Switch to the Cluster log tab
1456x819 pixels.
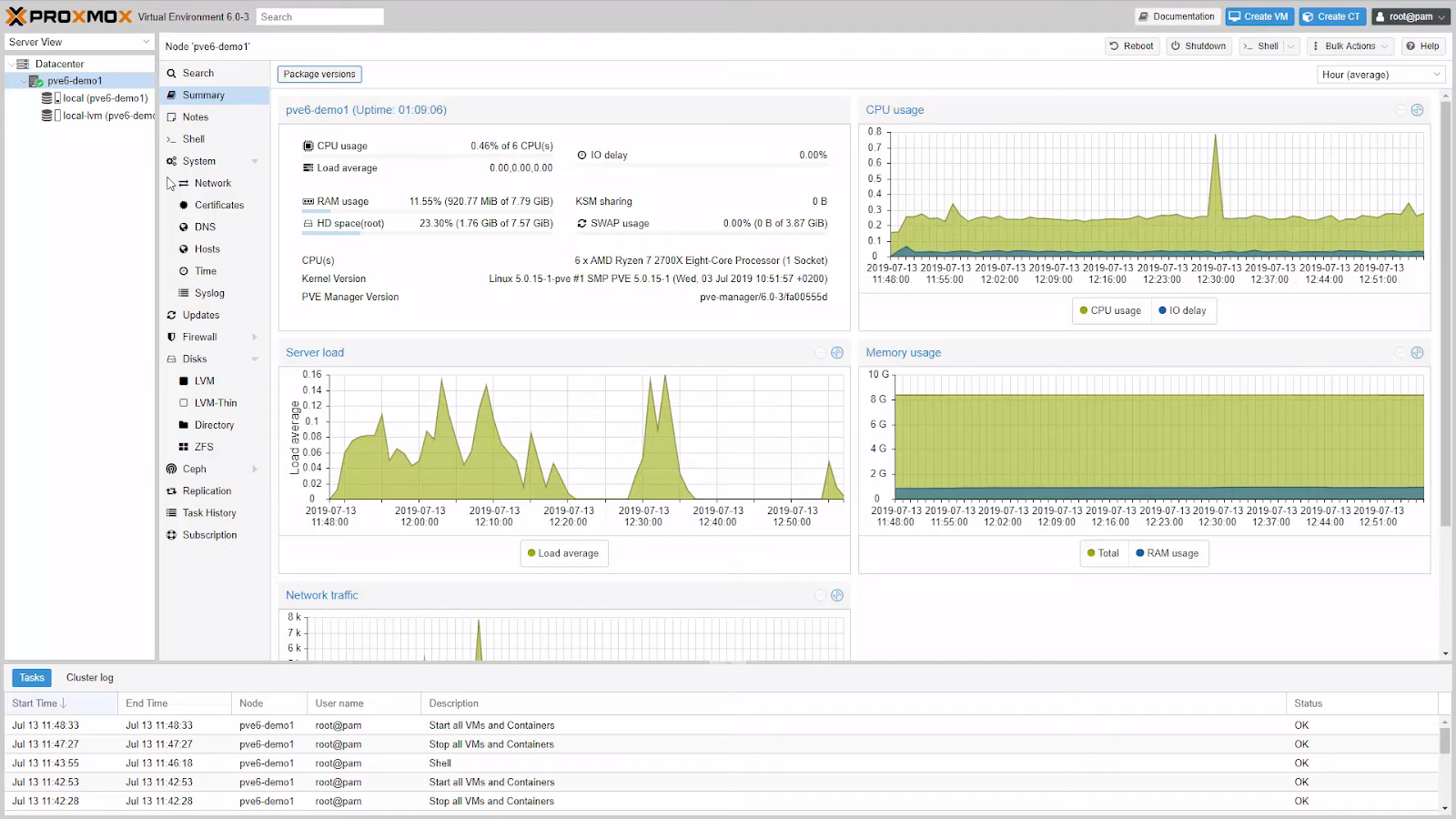tap(89, 677)
